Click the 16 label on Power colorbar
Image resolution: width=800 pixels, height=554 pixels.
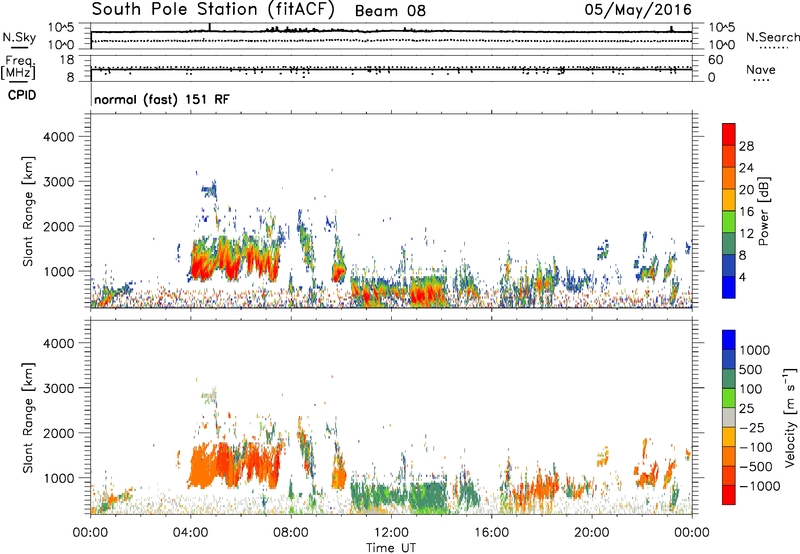[x=746, y=212]
